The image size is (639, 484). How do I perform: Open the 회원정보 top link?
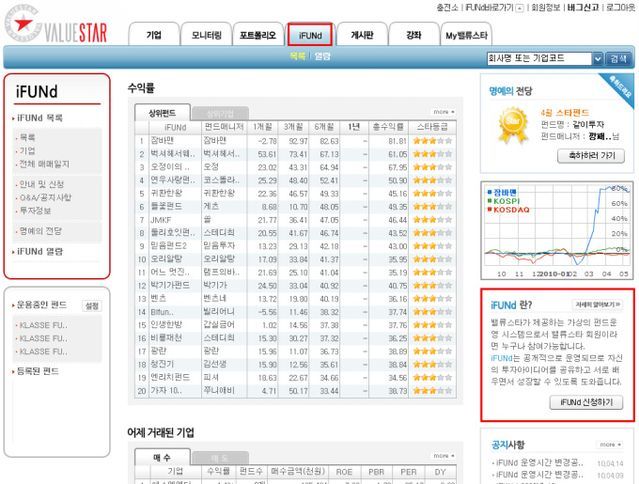[x=545, y=8]
